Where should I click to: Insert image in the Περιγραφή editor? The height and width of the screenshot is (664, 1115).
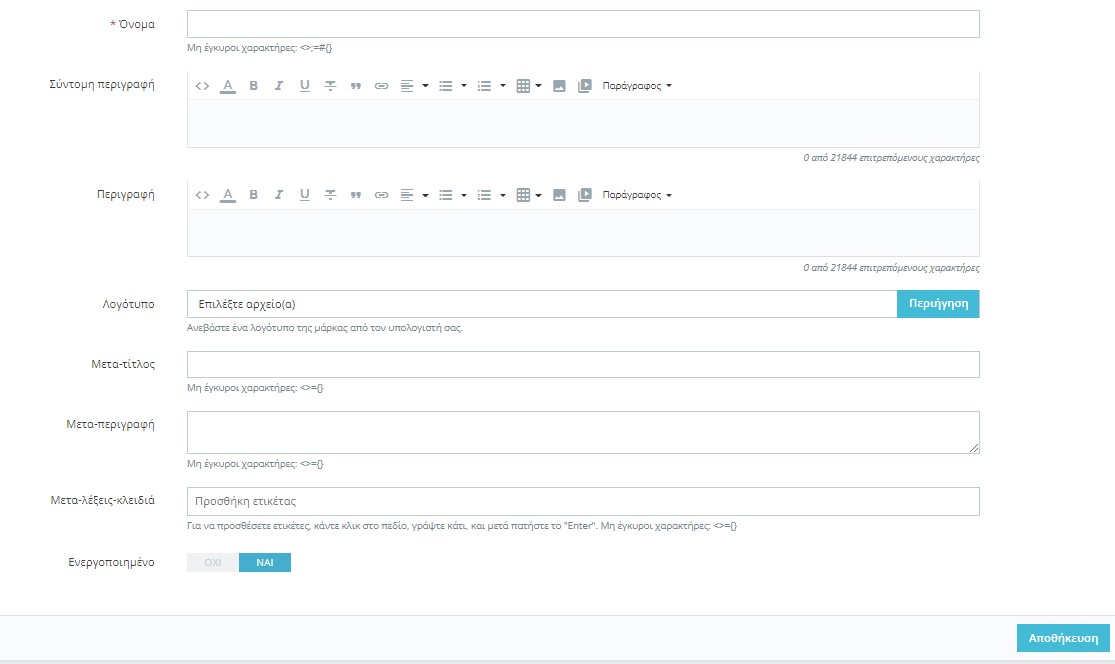coord(559,195)
